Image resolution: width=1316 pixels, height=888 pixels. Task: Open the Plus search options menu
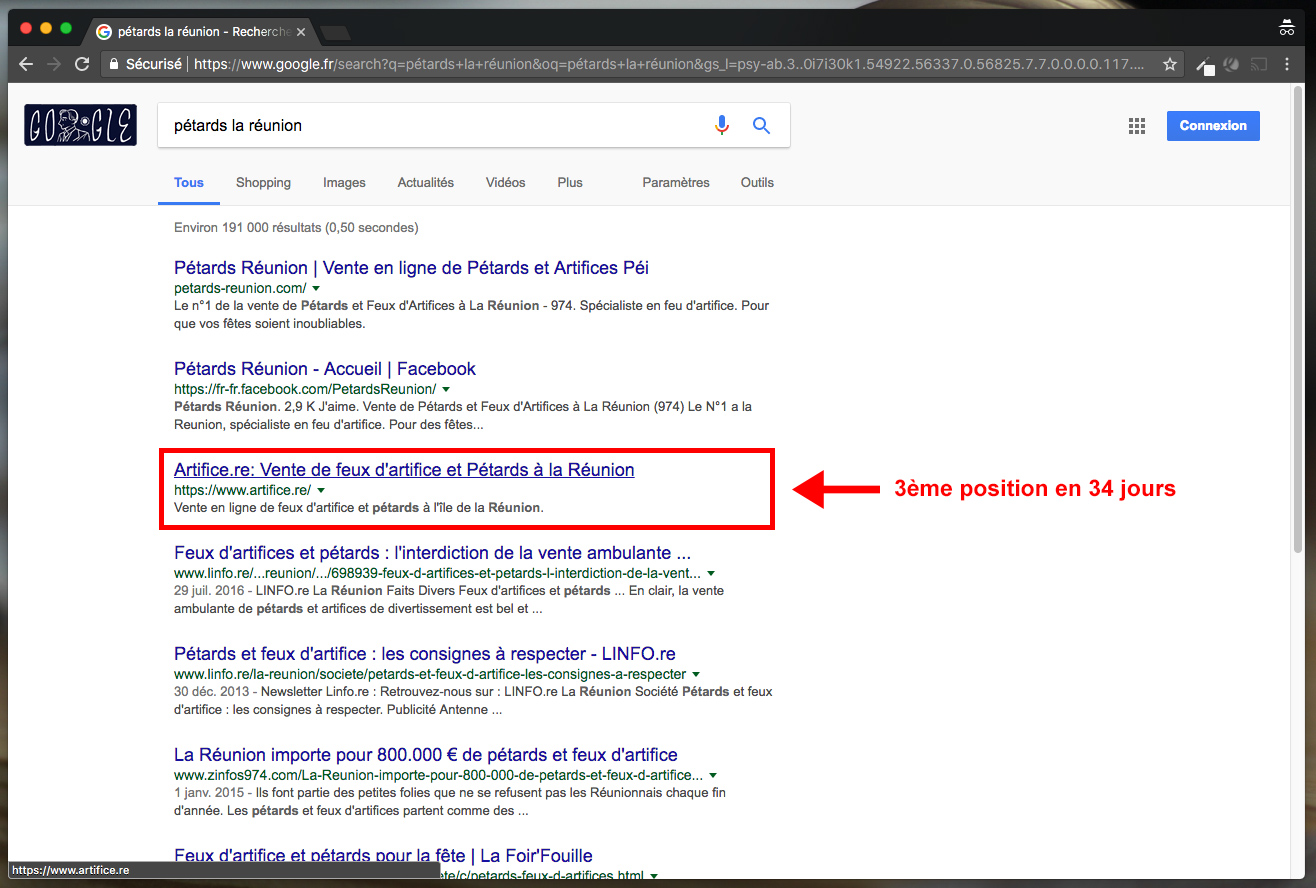point(570,182)
